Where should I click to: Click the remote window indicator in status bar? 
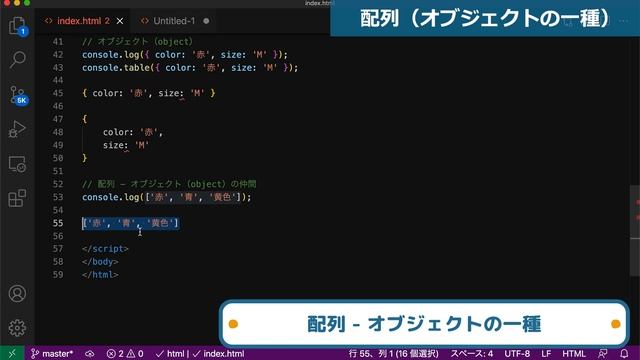pos(12,353)
